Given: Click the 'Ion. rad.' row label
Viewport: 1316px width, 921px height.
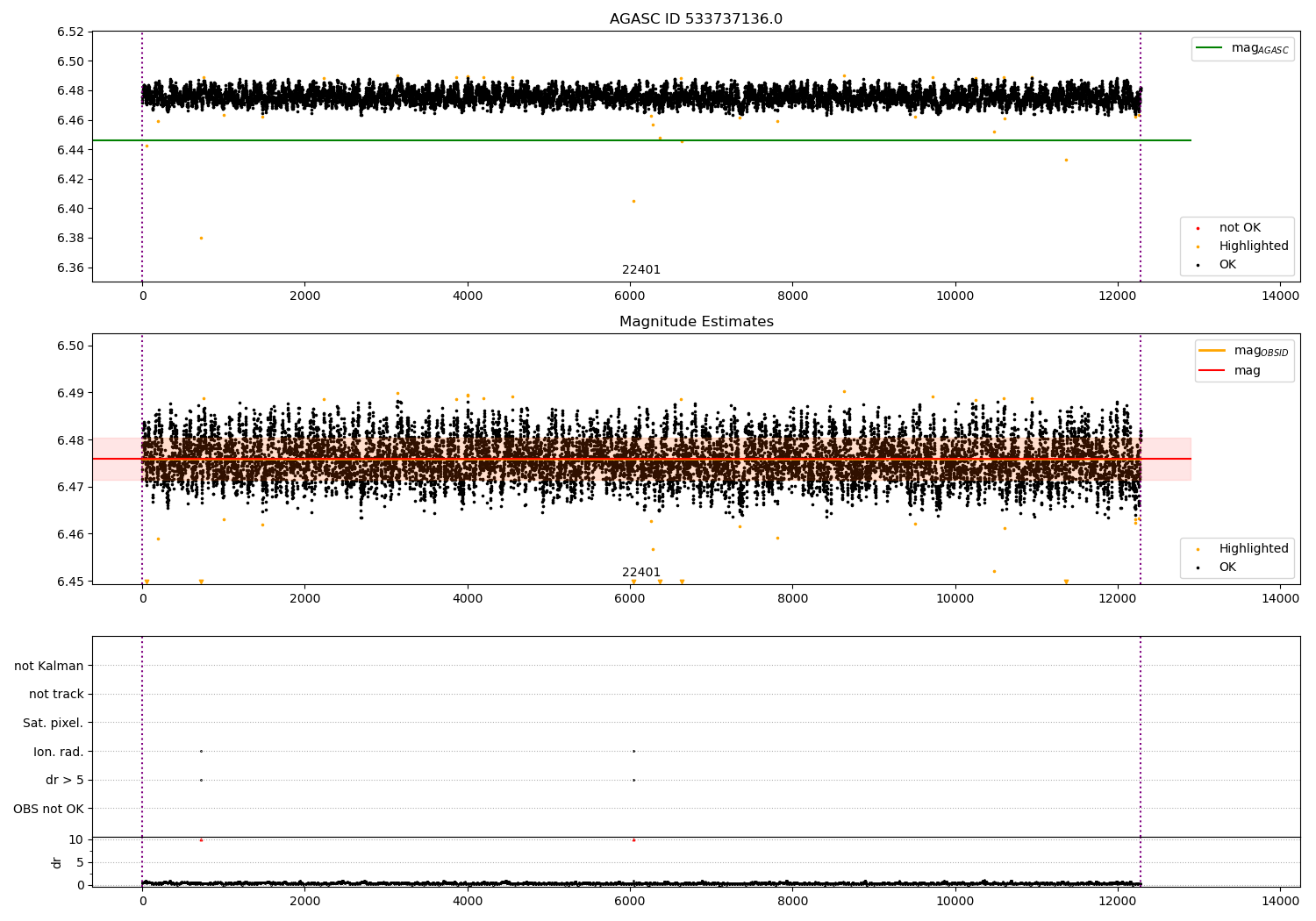Looking at the screenshot, I should click(x=59, y=752).
